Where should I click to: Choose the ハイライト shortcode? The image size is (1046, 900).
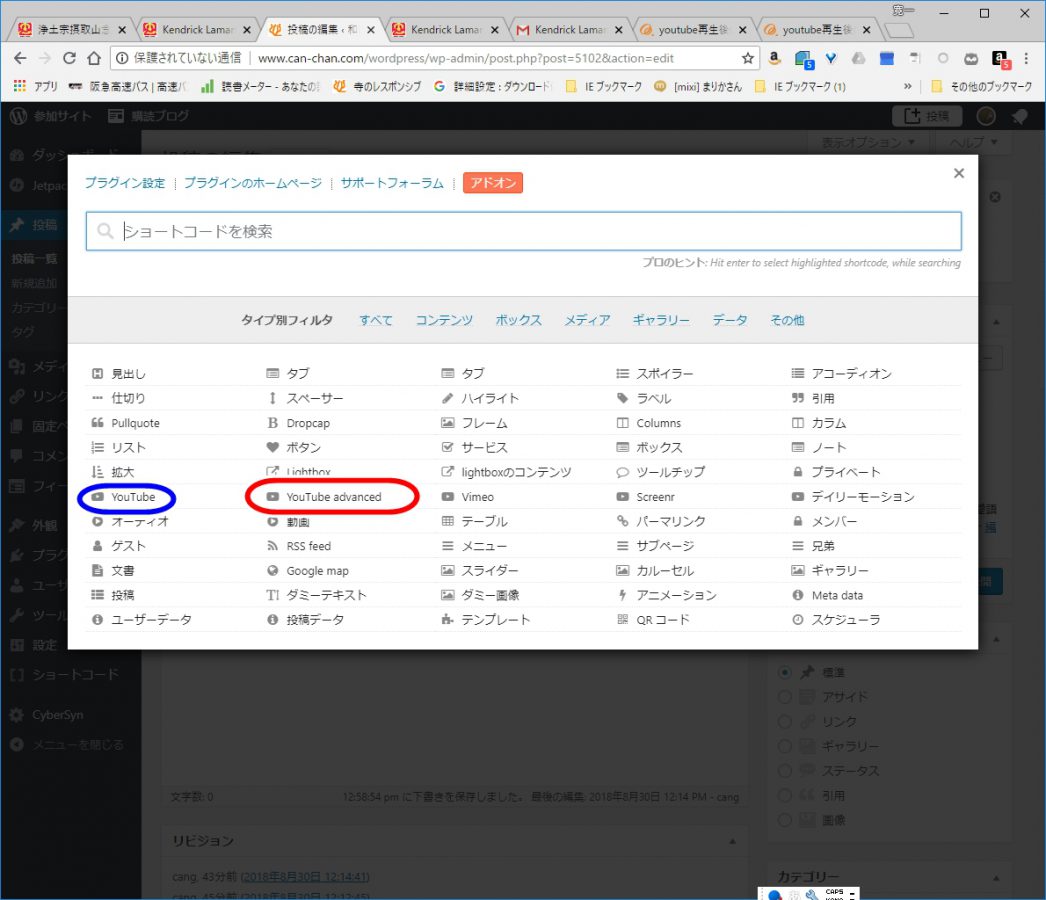(480, 398)
